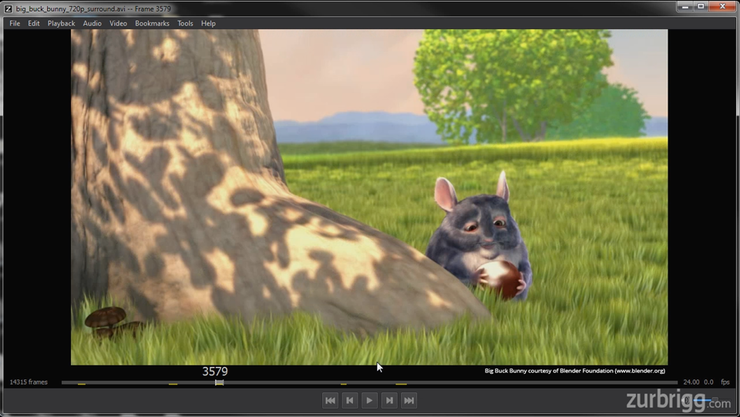
Task: Click the second yellow bookmark marker before playhead
Action: (x=173, y=384)
